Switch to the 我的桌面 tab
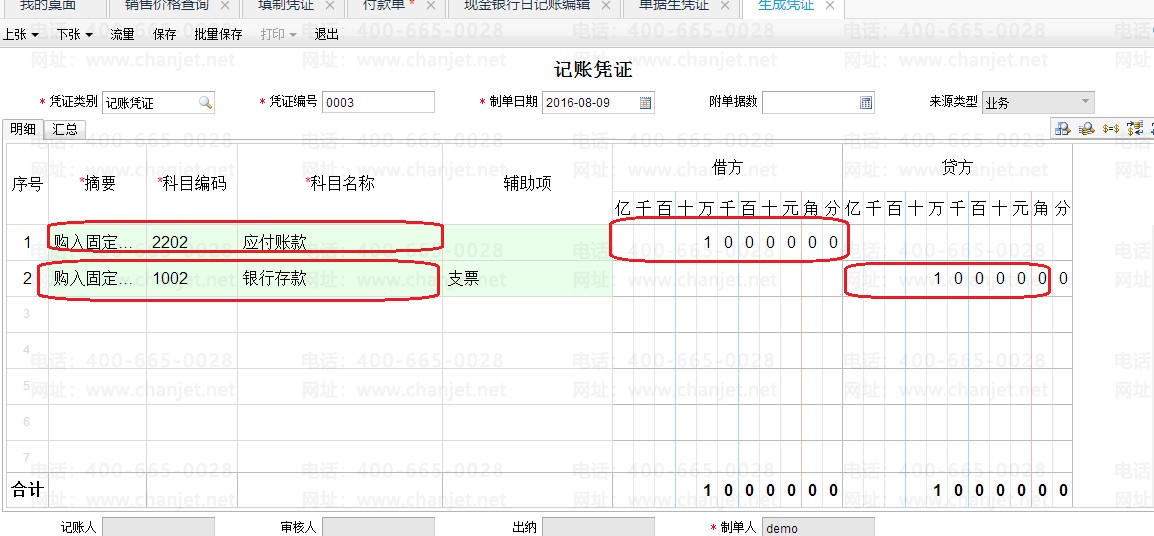 coord(47,6)
